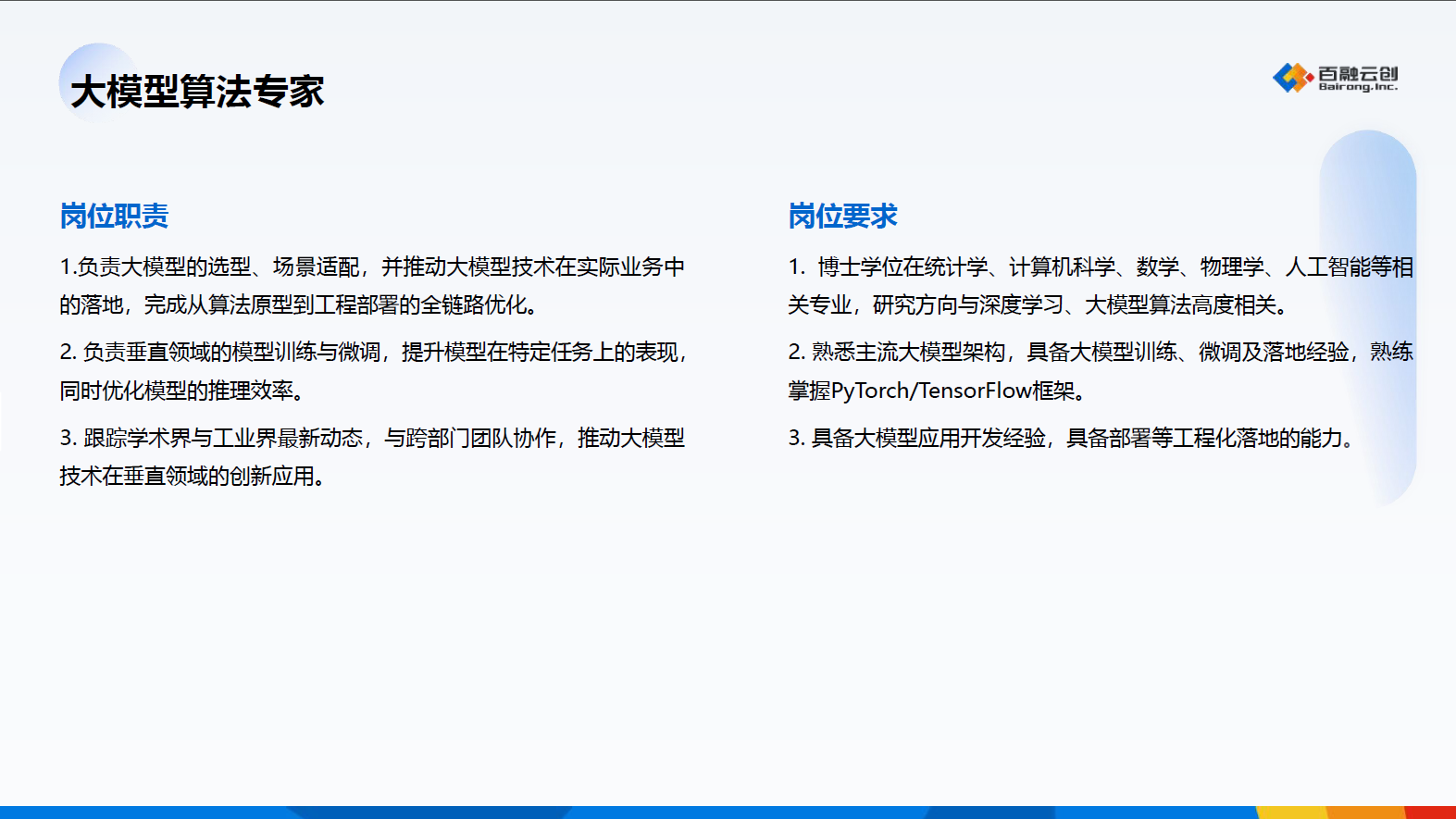Screen dimensions: 1456x819
Task: Select the line starting 2. 负责垂直领域
Action: [372, 353]
